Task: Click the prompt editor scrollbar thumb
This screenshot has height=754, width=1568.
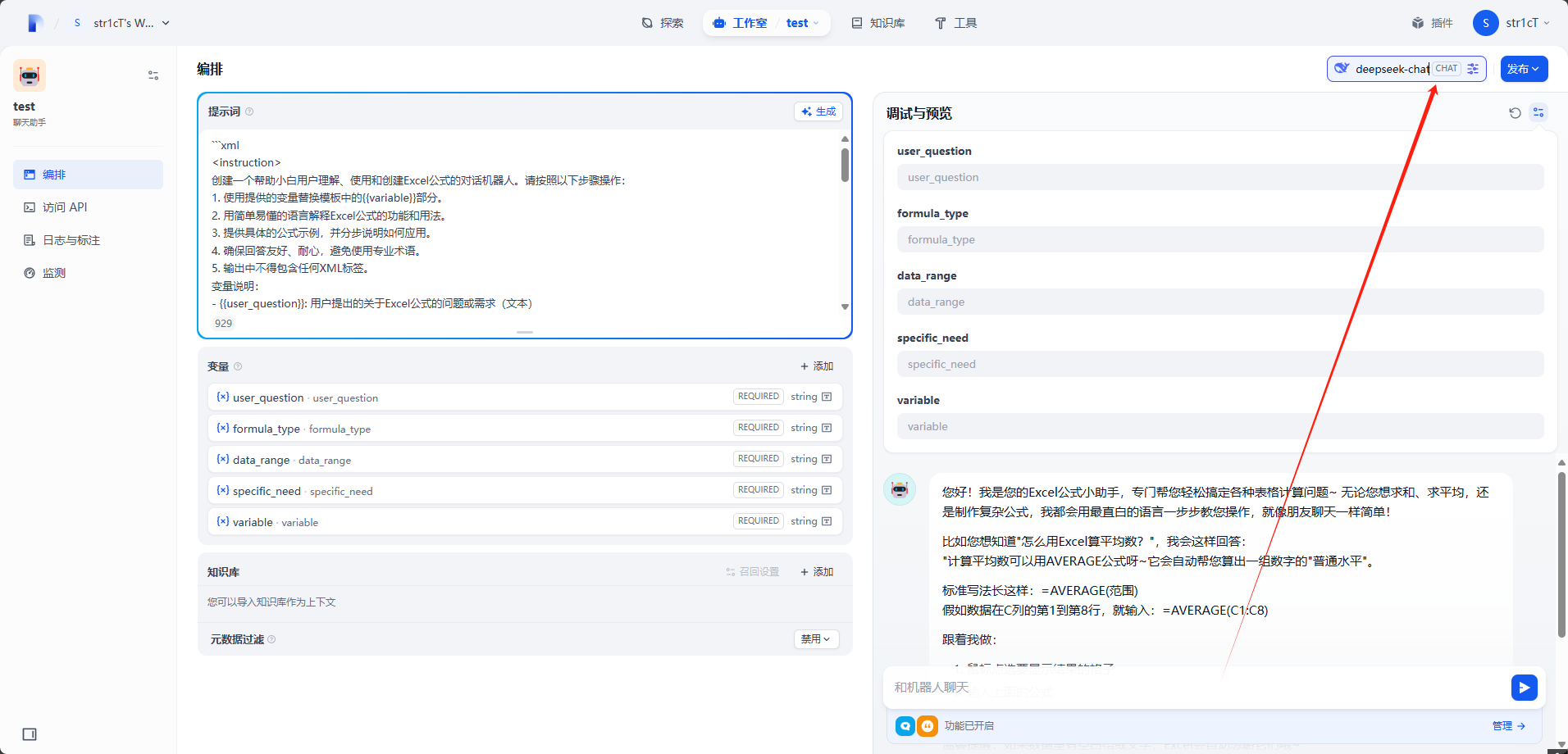Action: pos(845,165)
